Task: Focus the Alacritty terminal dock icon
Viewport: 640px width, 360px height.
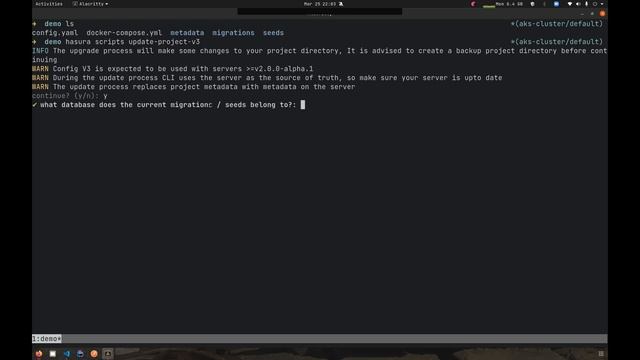Action: (108, 353)
